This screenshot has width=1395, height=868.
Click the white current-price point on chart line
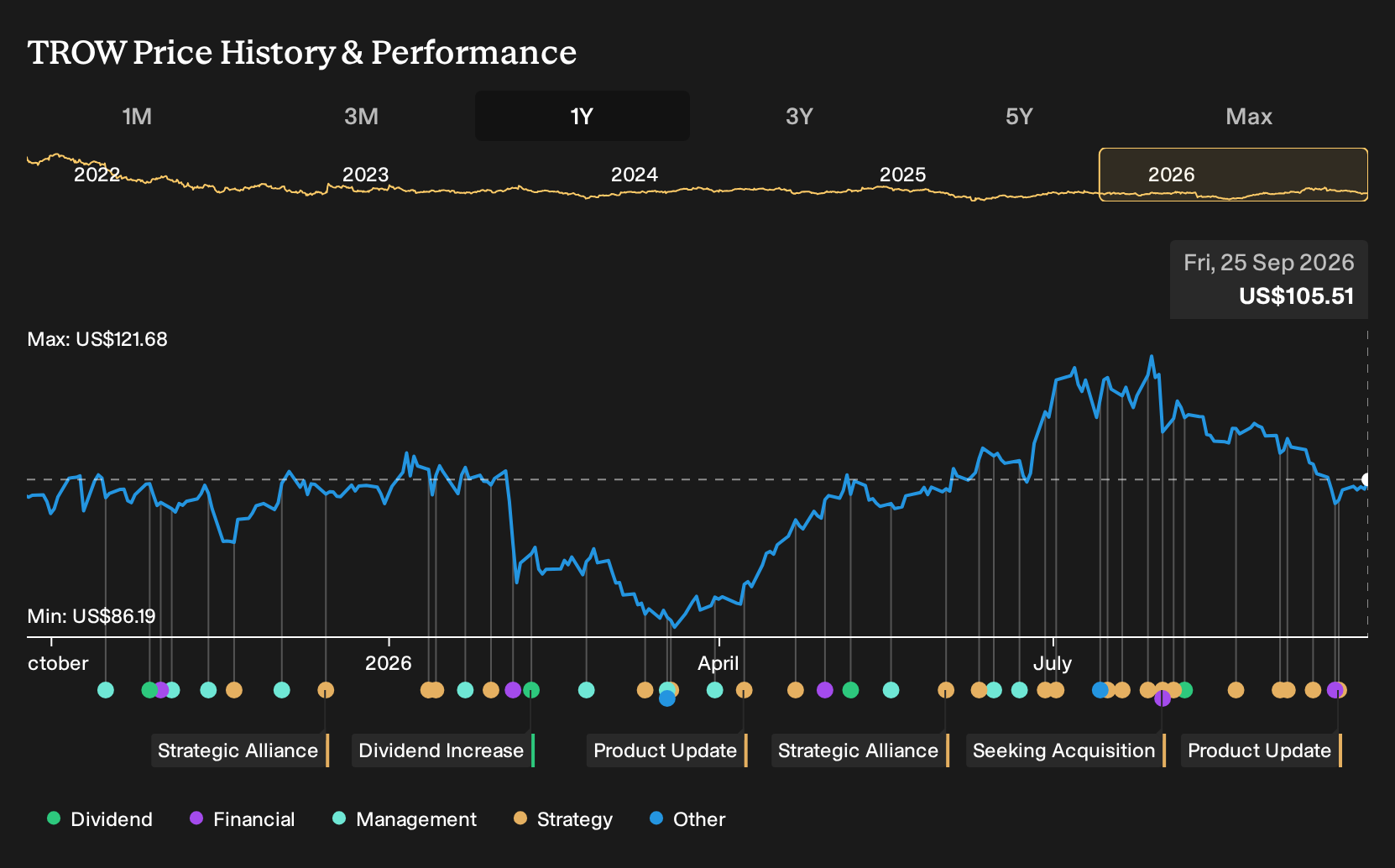[x=1366, y=479]
